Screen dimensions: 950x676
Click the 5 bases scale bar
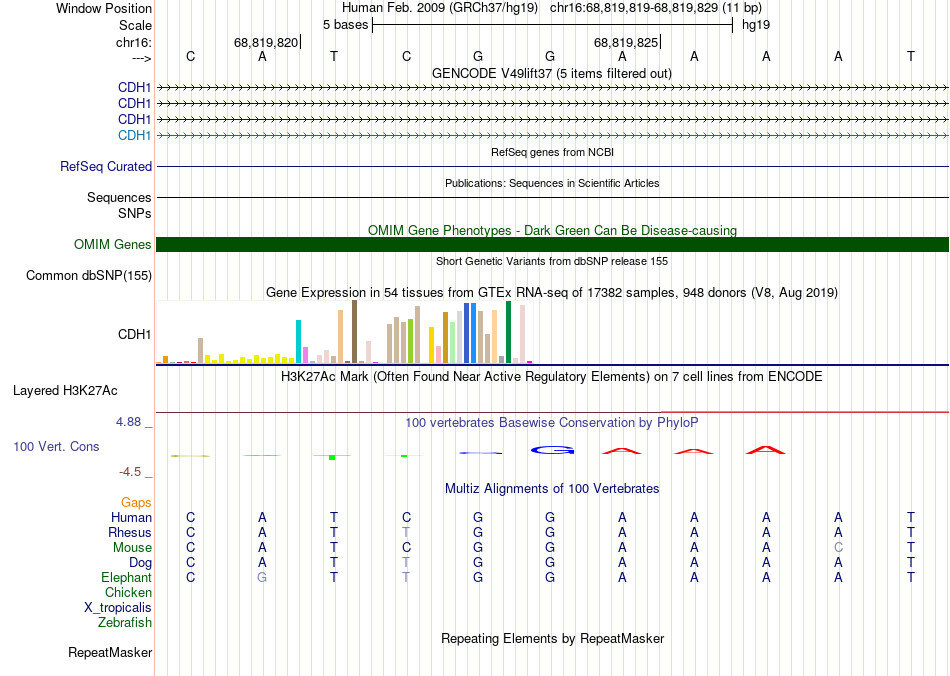552,23
